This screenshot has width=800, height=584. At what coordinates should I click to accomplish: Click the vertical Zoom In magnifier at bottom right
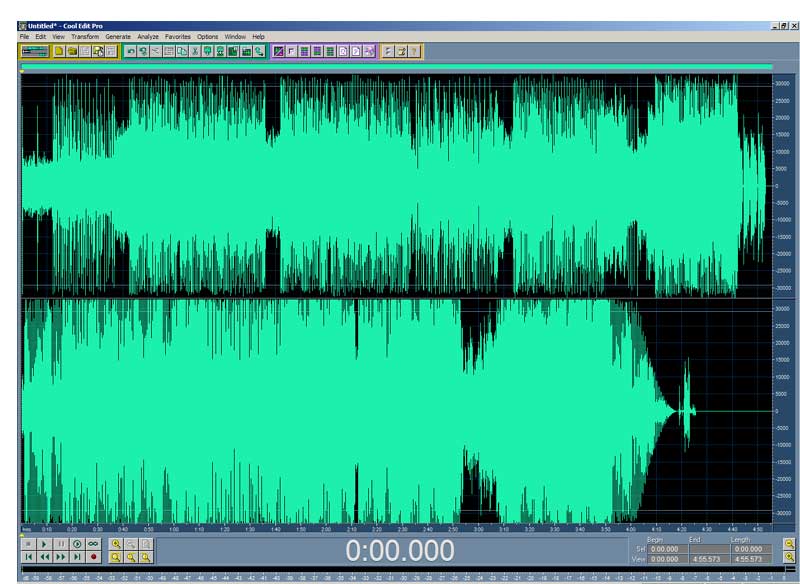coord(789,557)
